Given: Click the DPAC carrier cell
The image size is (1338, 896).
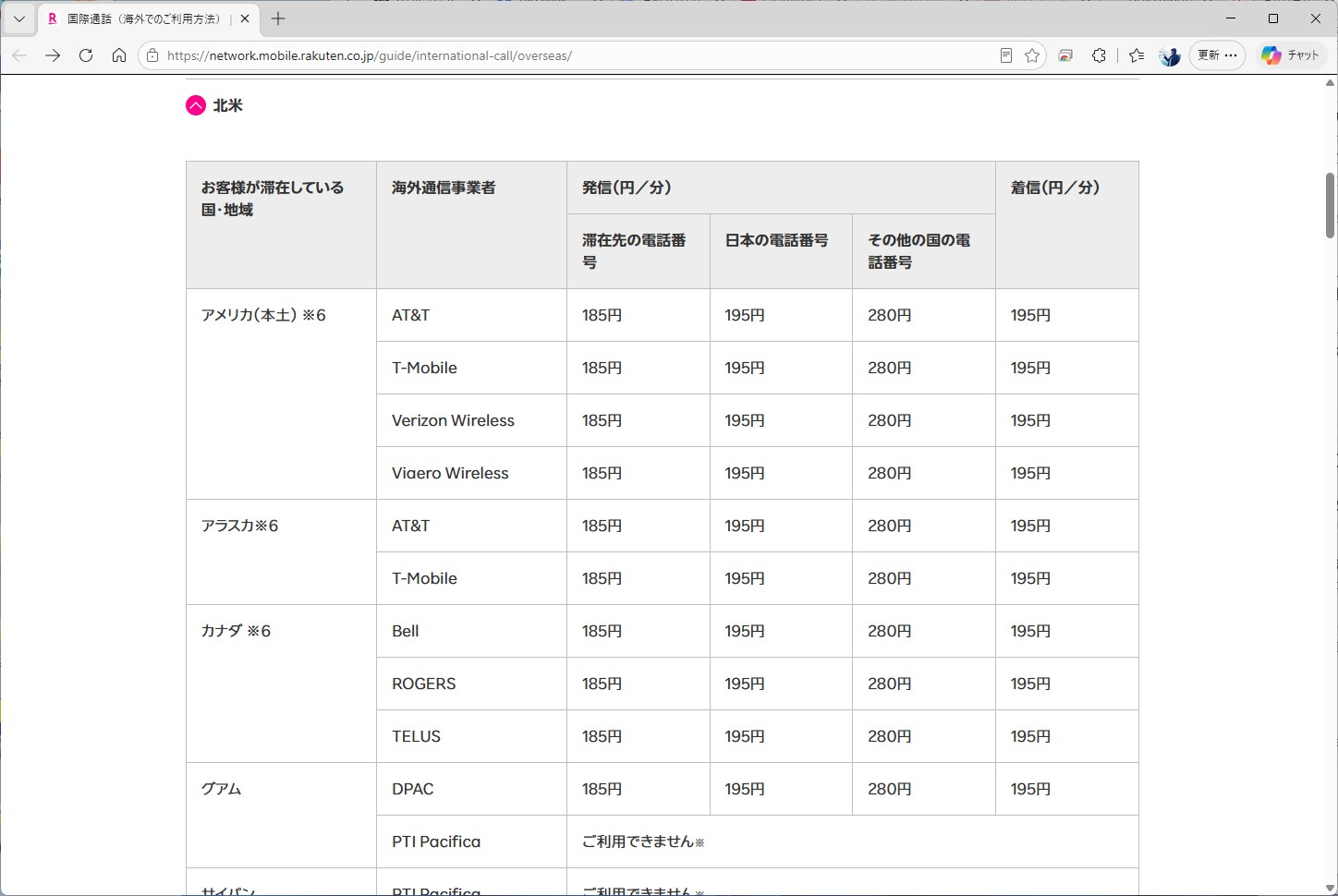Looking at the screenshot, I should coord(471,789).
